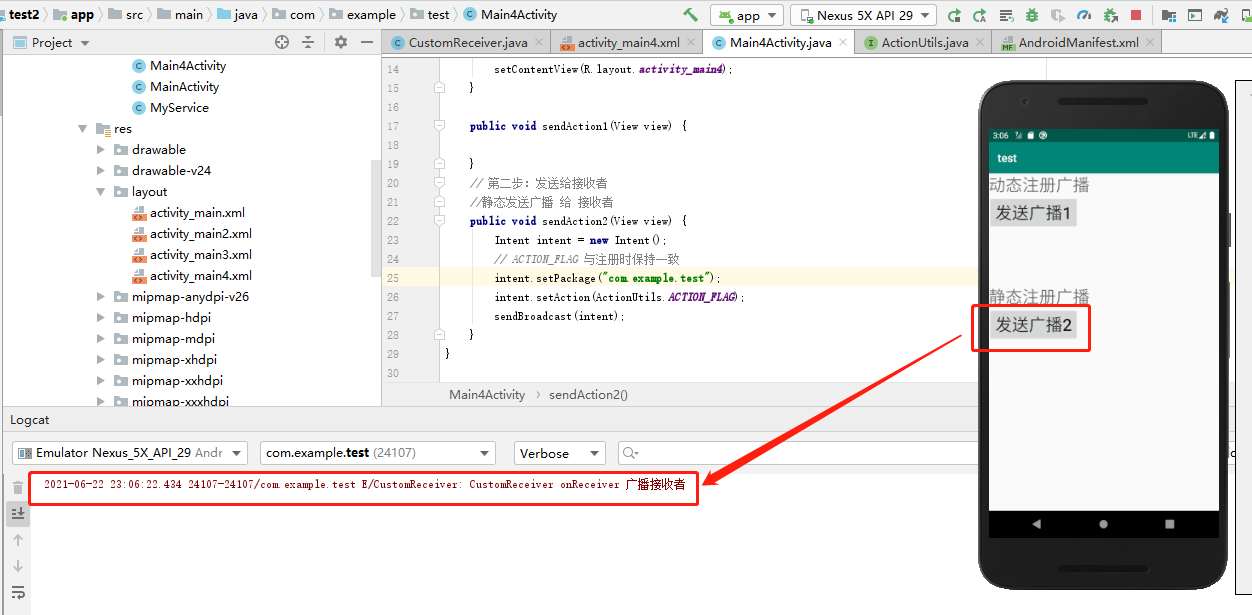The image size is (1252, 615).
Task: Sync Project with Gradle Files elephant icon
Action: point(1222,15)
